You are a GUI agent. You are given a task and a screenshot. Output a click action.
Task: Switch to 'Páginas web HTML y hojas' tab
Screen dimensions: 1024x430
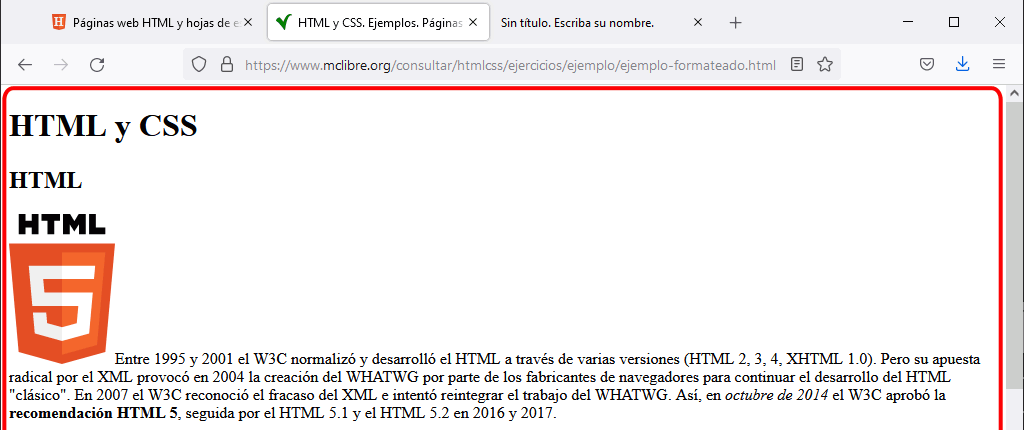pyautogui.click(x=153, y=23)
